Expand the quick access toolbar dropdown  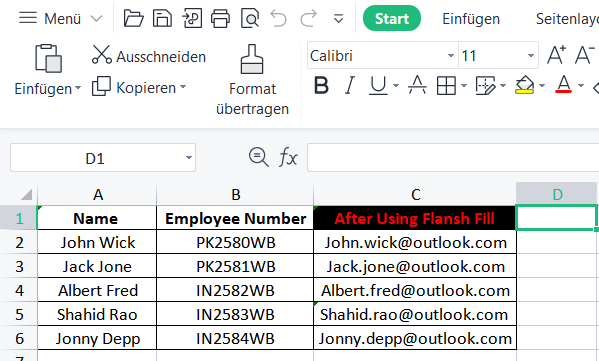[x=338, y=19]
